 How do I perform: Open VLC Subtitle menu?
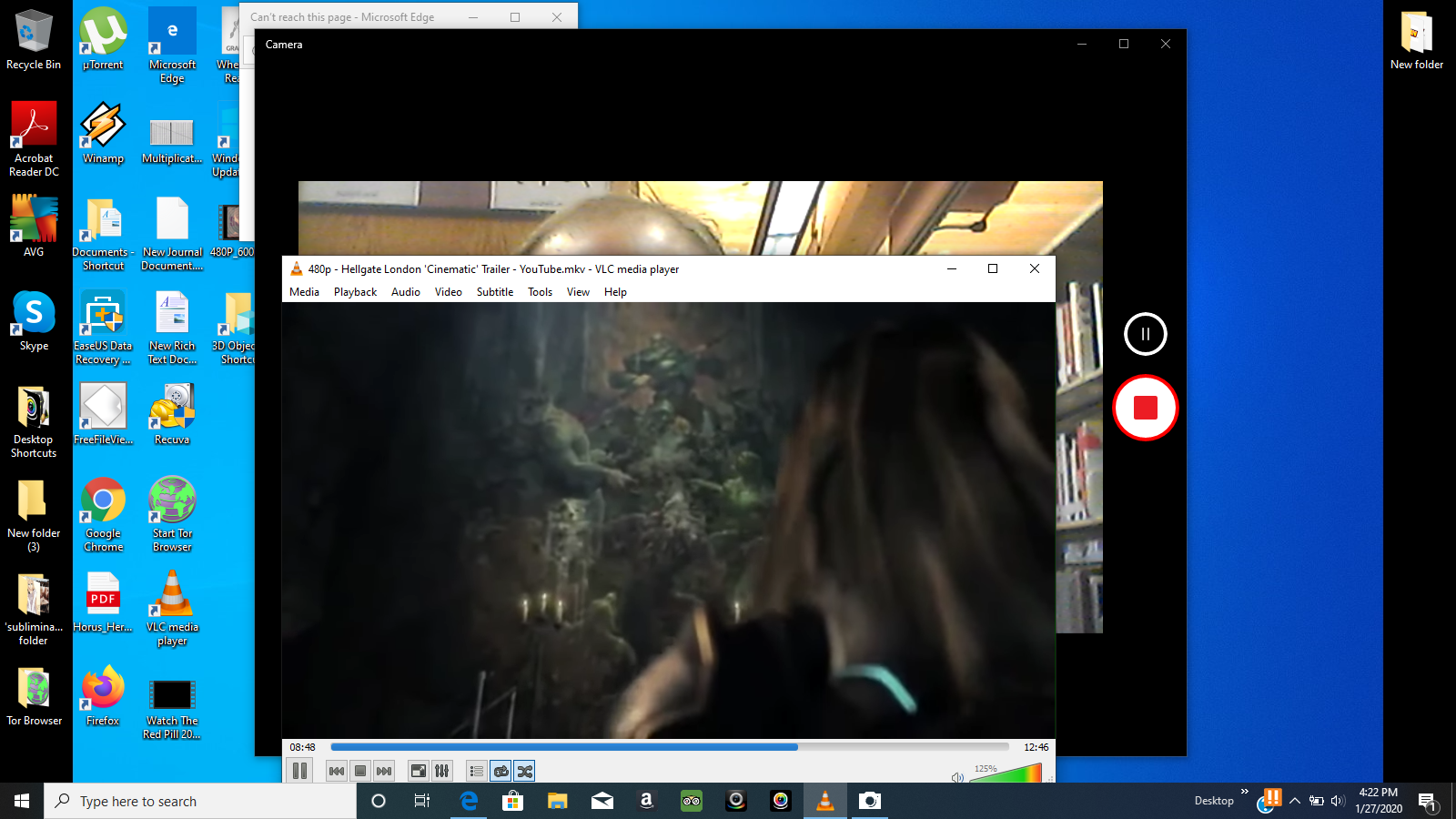495,292
